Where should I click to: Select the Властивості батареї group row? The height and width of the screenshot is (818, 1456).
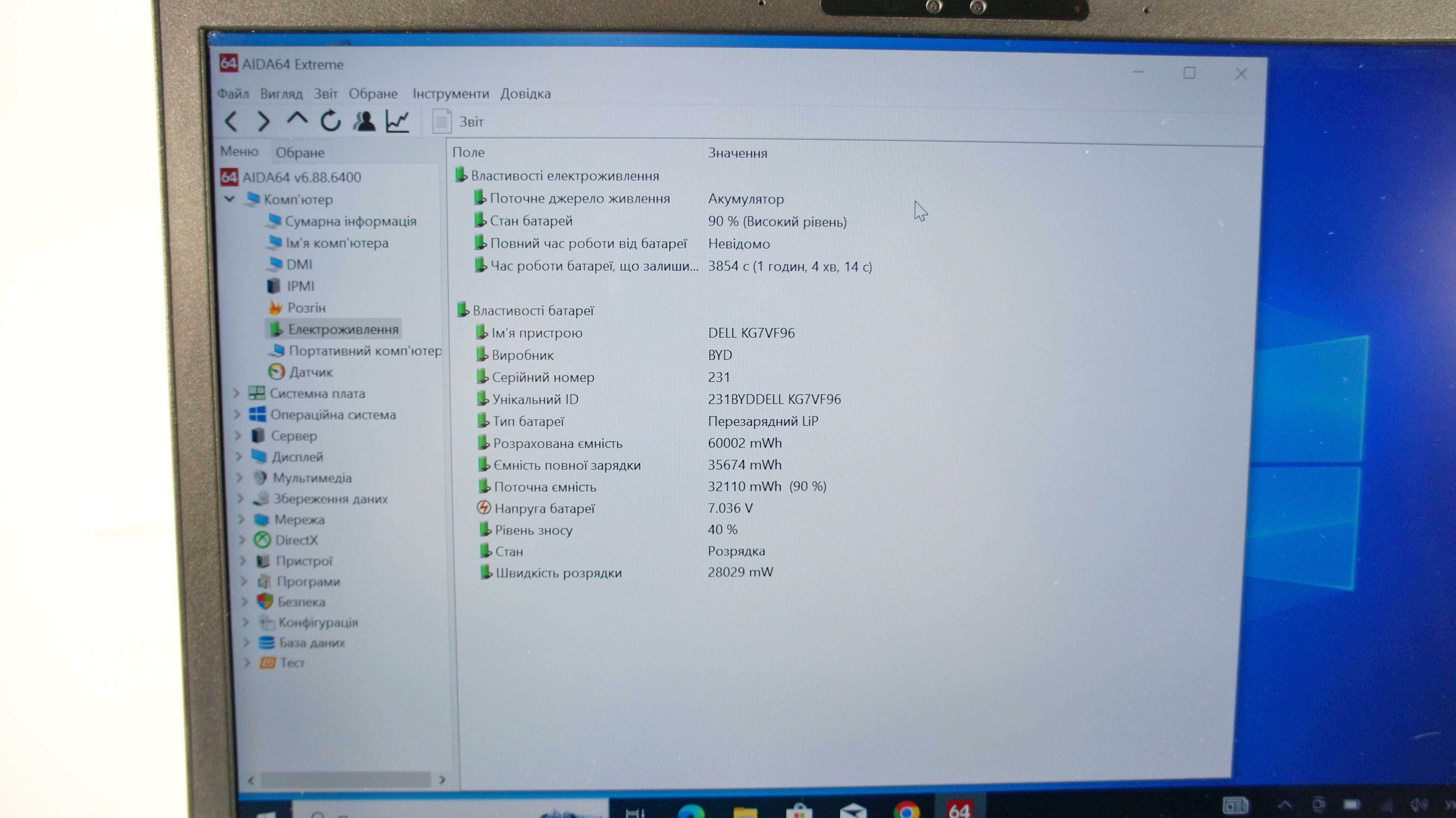point(525,310)
